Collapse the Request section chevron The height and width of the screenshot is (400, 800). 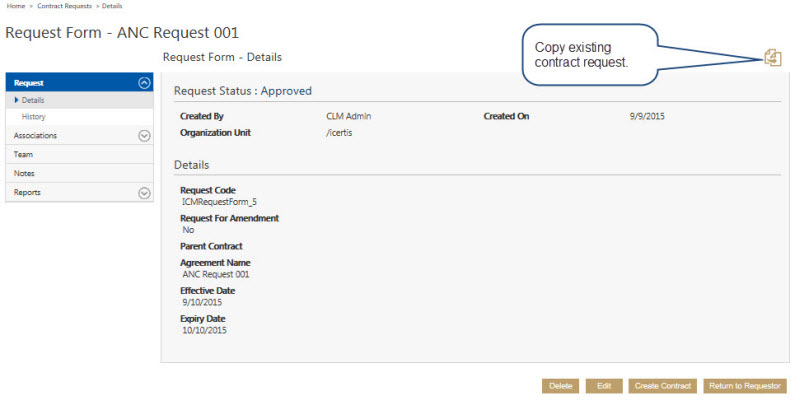click(x=144, y=83)
